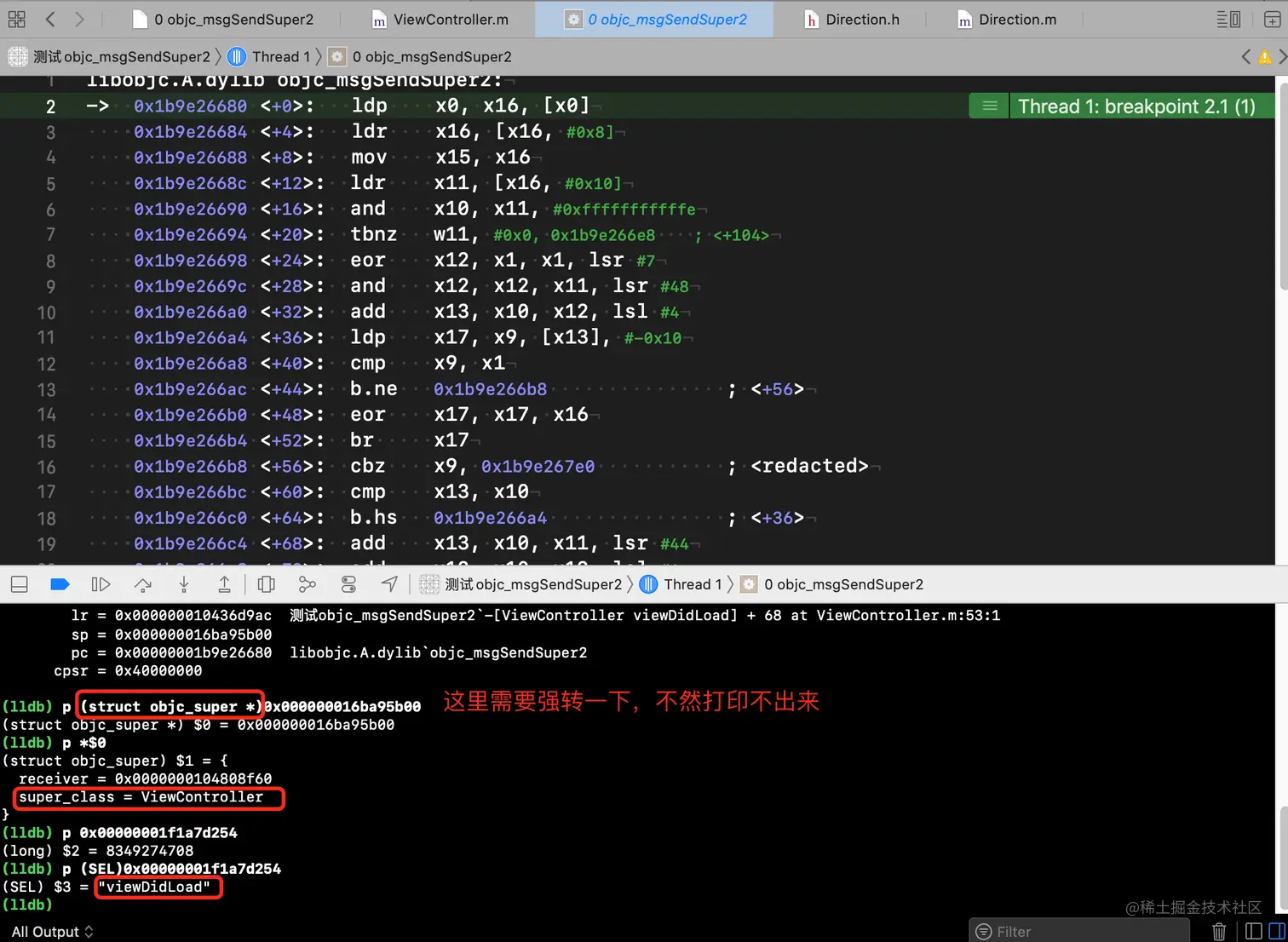Click console output "viewDidLoad"
The width and height of the screenshot is (1288, 942).
(x=154, y=887)
